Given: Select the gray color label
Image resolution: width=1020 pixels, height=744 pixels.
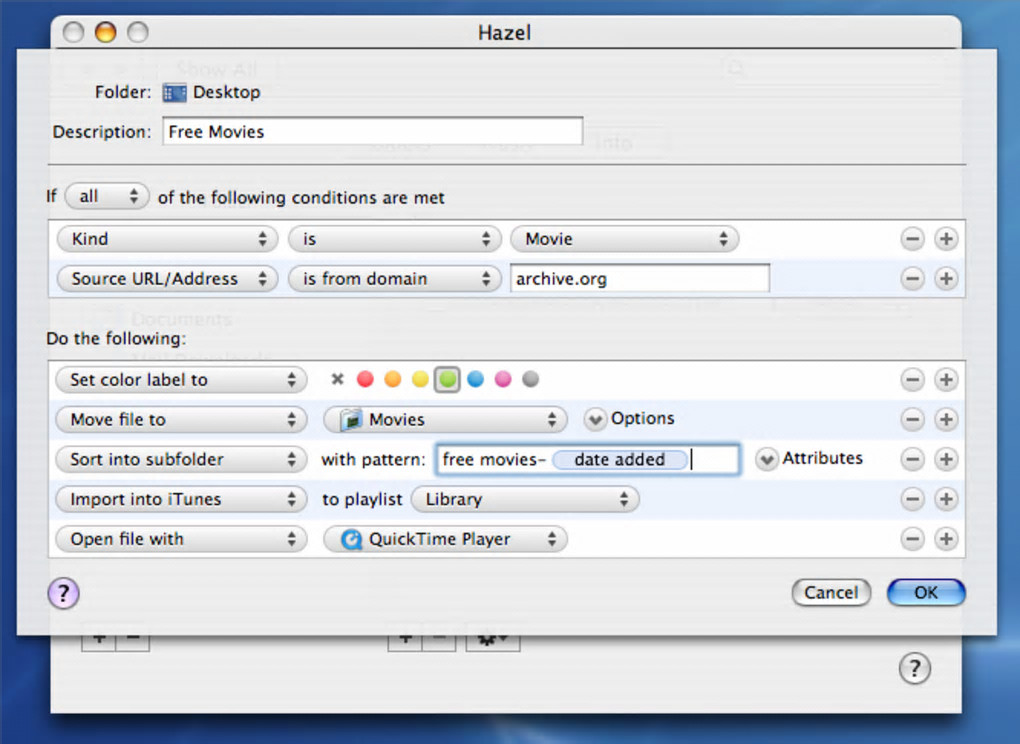Looking at the screenshot, I should [530, 379].
